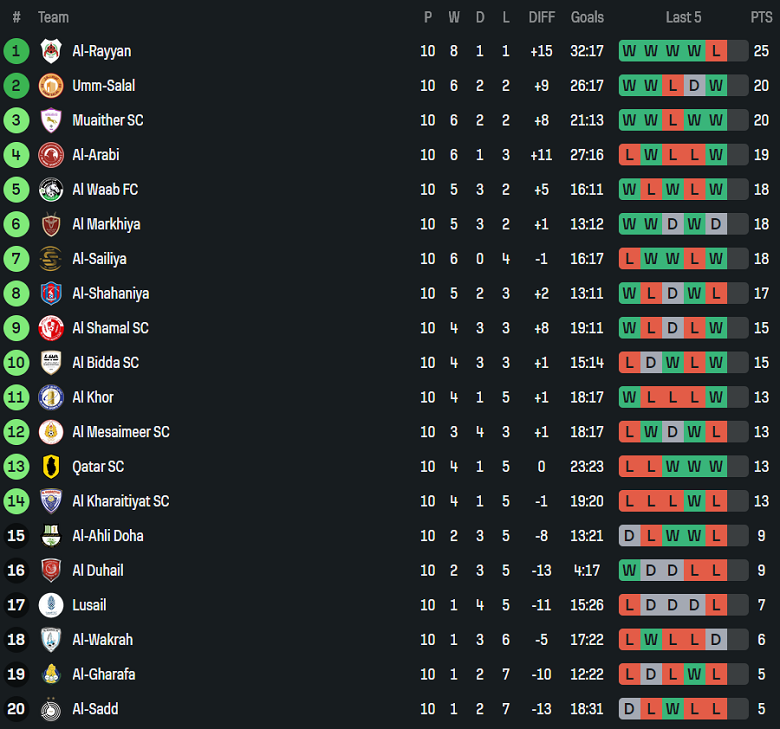Click the Lusail team logo
This screenshot has width=780, height=729.
coord(51,605)
